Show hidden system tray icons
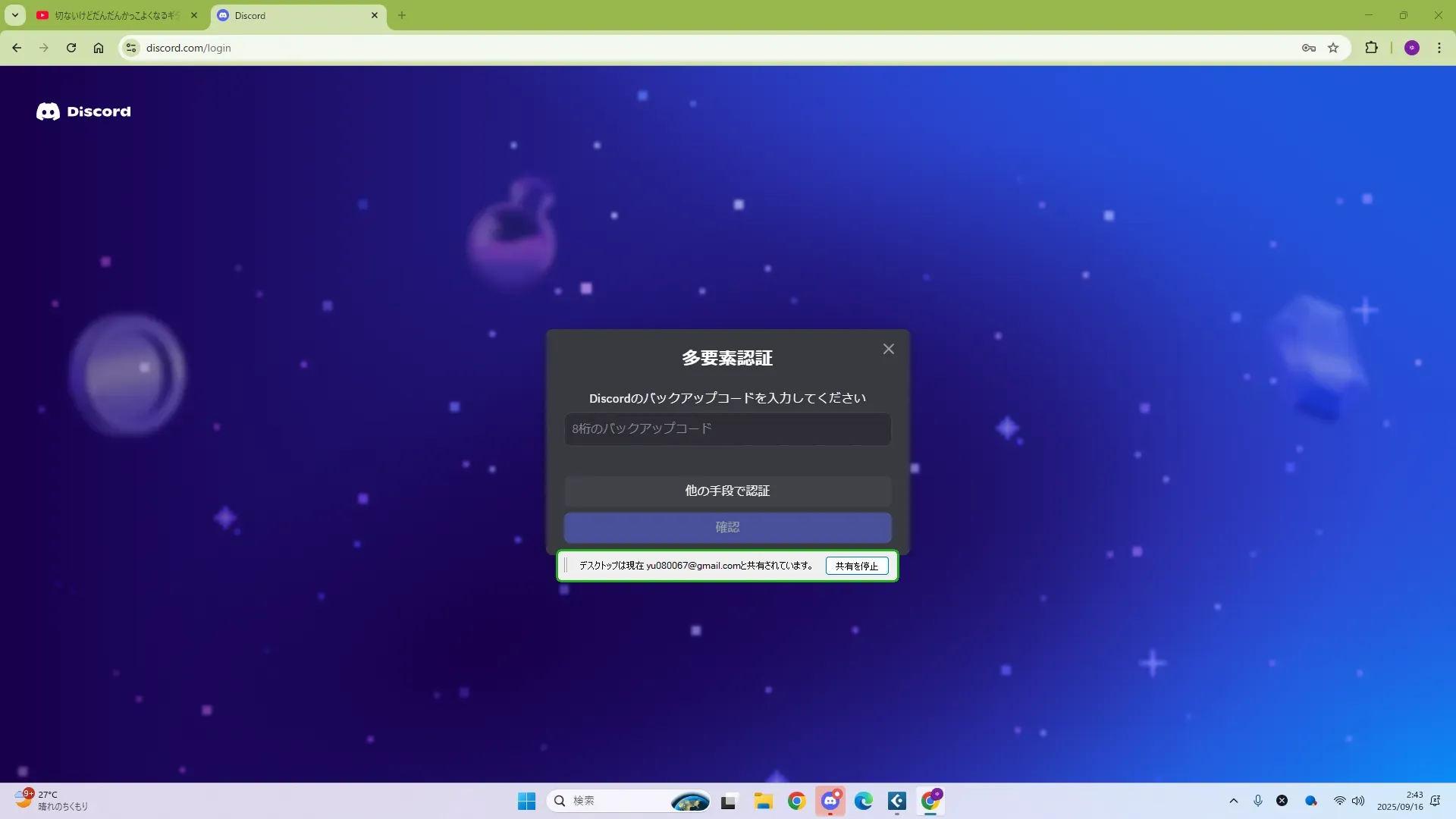This screenshot has width=1456, height=819. (1233, 801)
